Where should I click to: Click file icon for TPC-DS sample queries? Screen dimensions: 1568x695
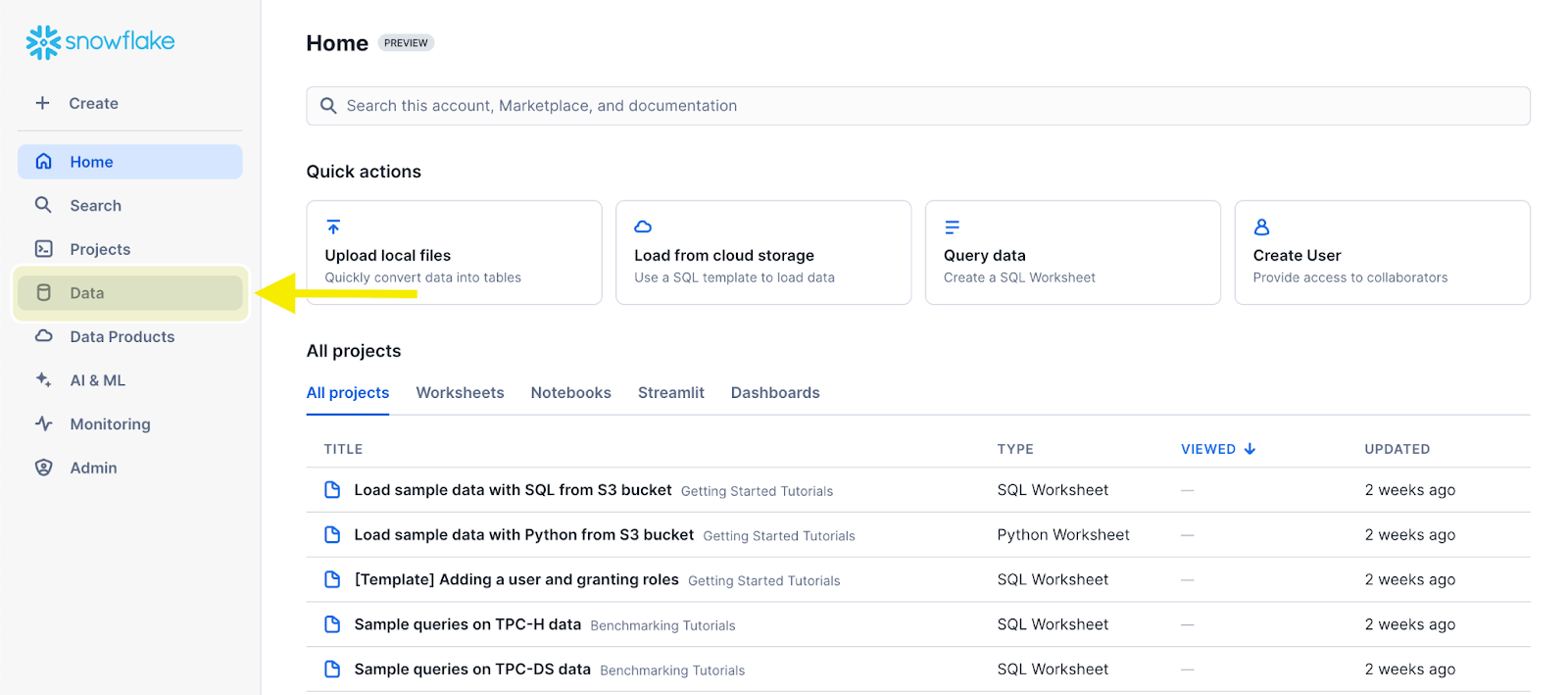click(332, 670)
